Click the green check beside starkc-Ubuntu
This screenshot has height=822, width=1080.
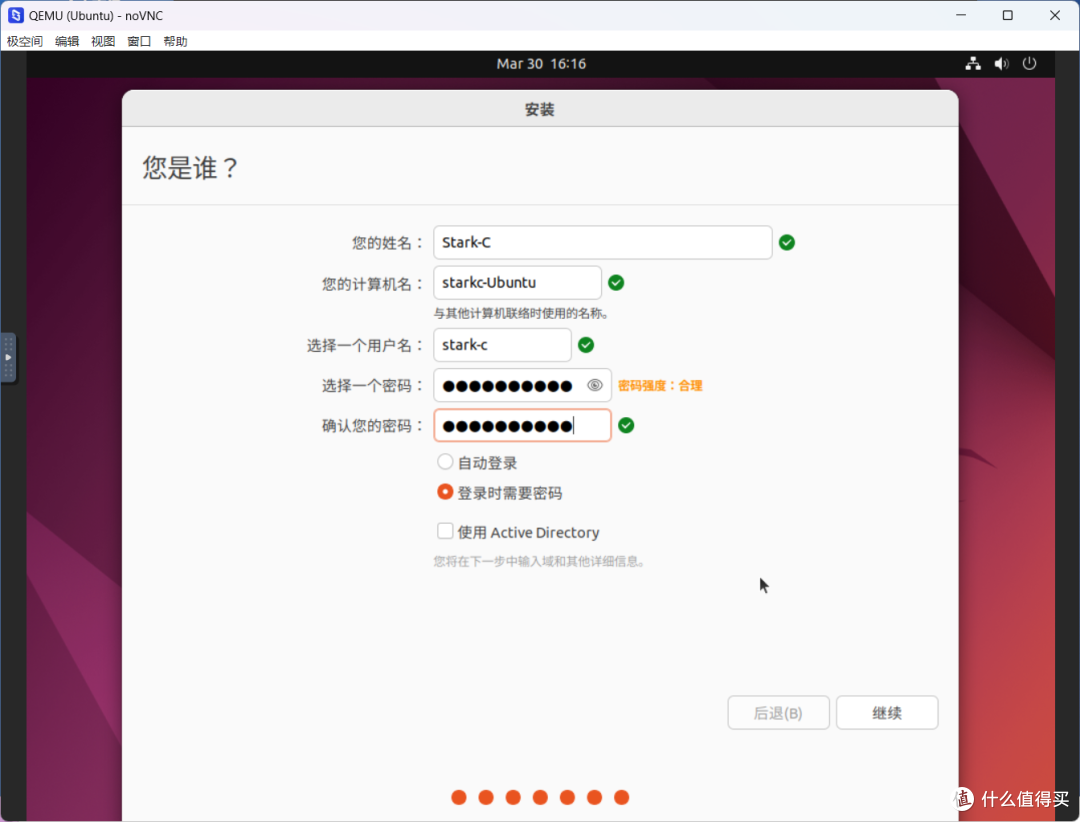pos(616,282)
